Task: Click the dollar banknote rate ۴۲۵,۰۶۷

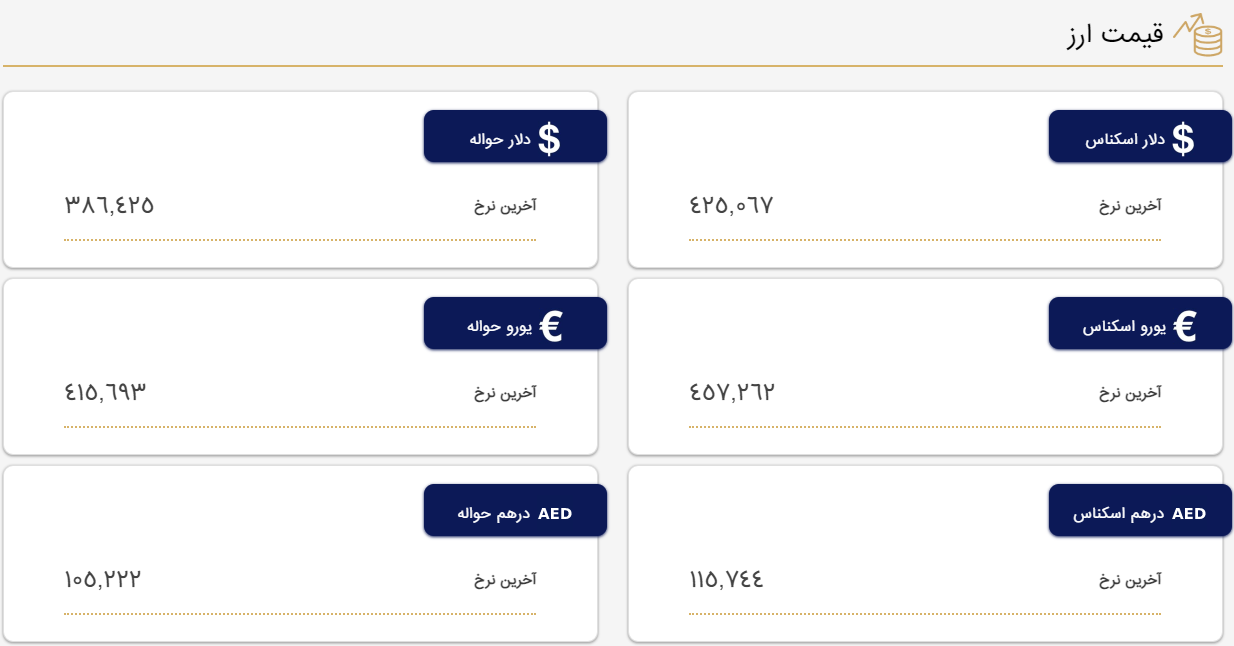Action: [731, 205]
